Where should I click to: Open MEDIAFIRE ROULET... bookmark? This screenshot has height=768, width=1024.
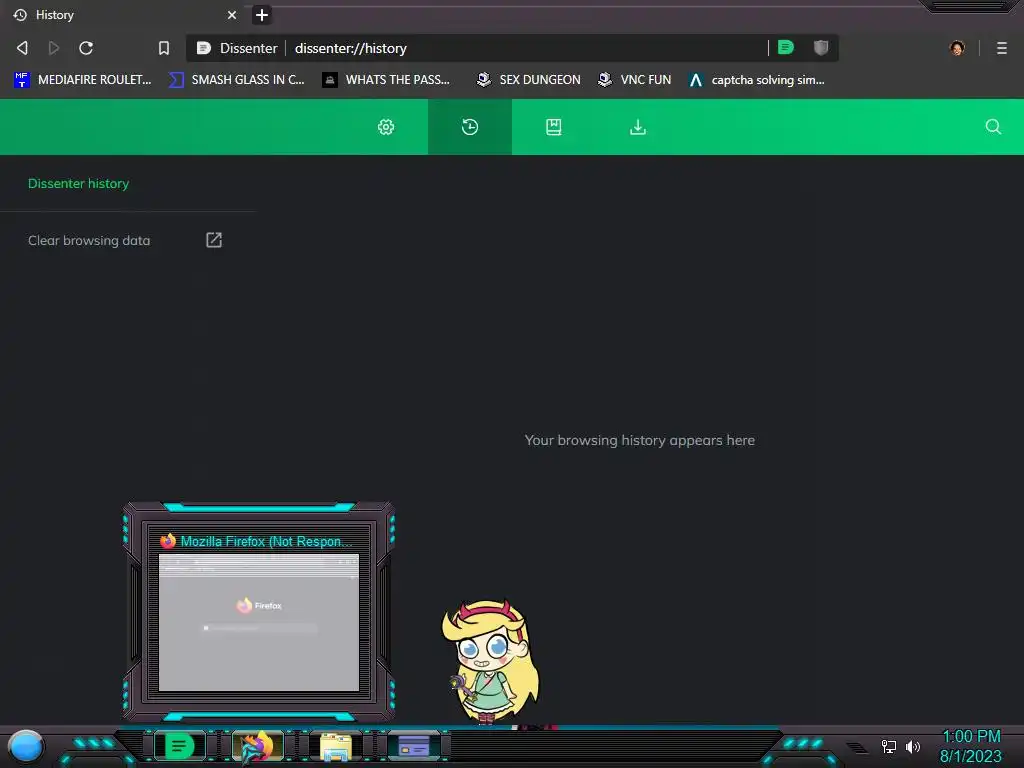(83, 80)
